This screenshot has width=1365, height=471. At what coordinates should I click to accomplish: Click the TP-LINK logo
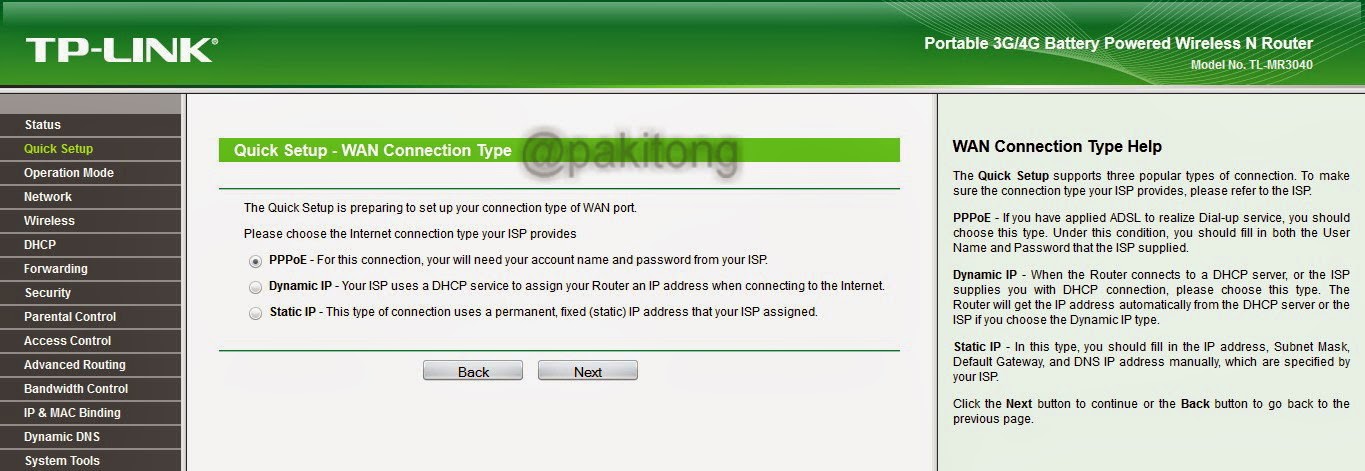121,50
